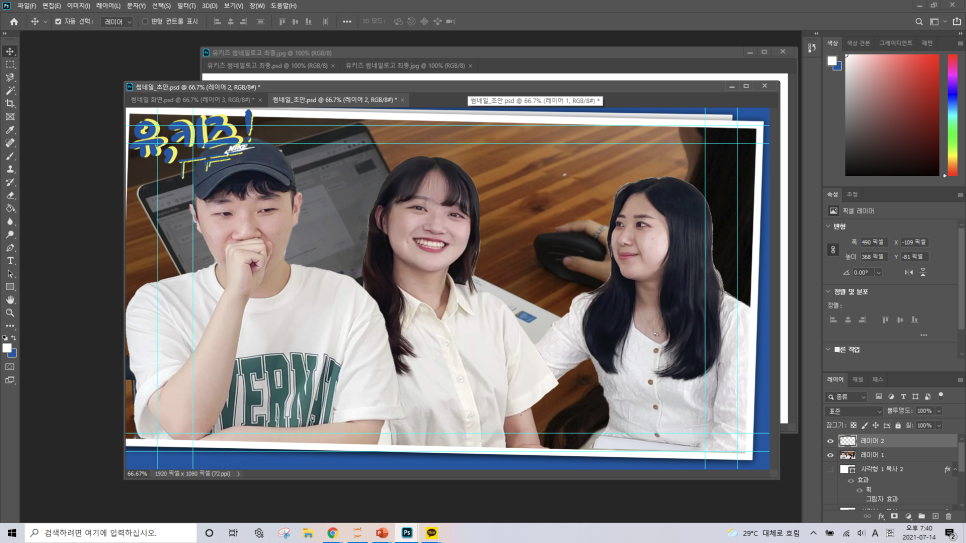Click the Home icon in options bar
Viewport: 966px width, 543px height.
(14, 22)
